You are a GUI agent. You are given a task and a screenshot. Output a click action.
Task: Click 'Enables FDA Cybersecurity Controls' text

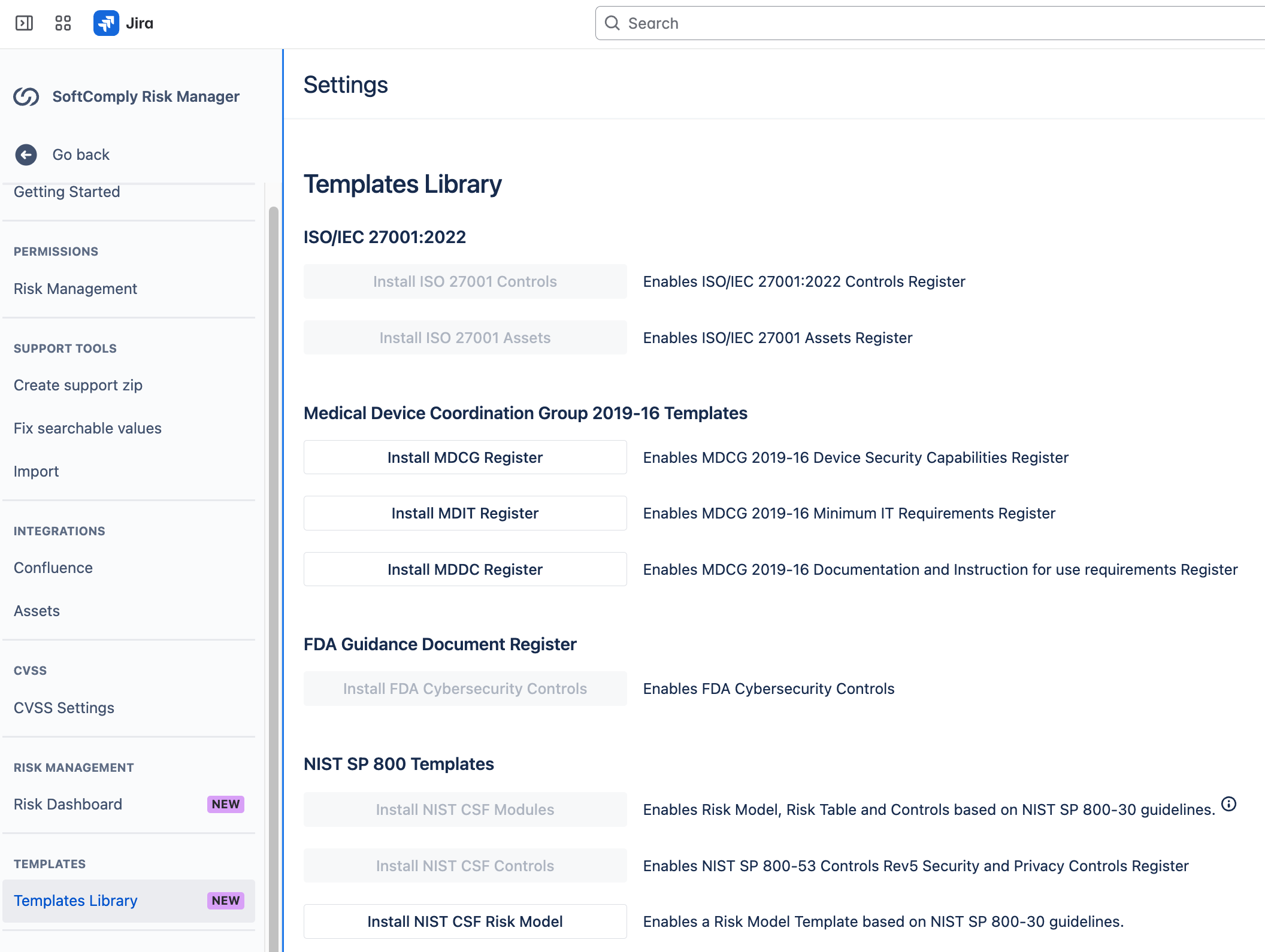(768, 689)
